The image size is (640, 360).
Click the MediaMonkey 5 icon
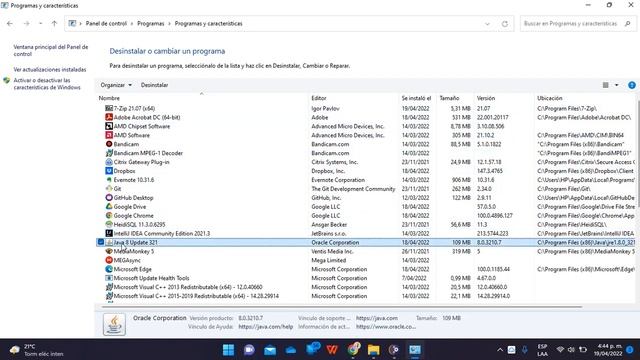click(109, 251)
